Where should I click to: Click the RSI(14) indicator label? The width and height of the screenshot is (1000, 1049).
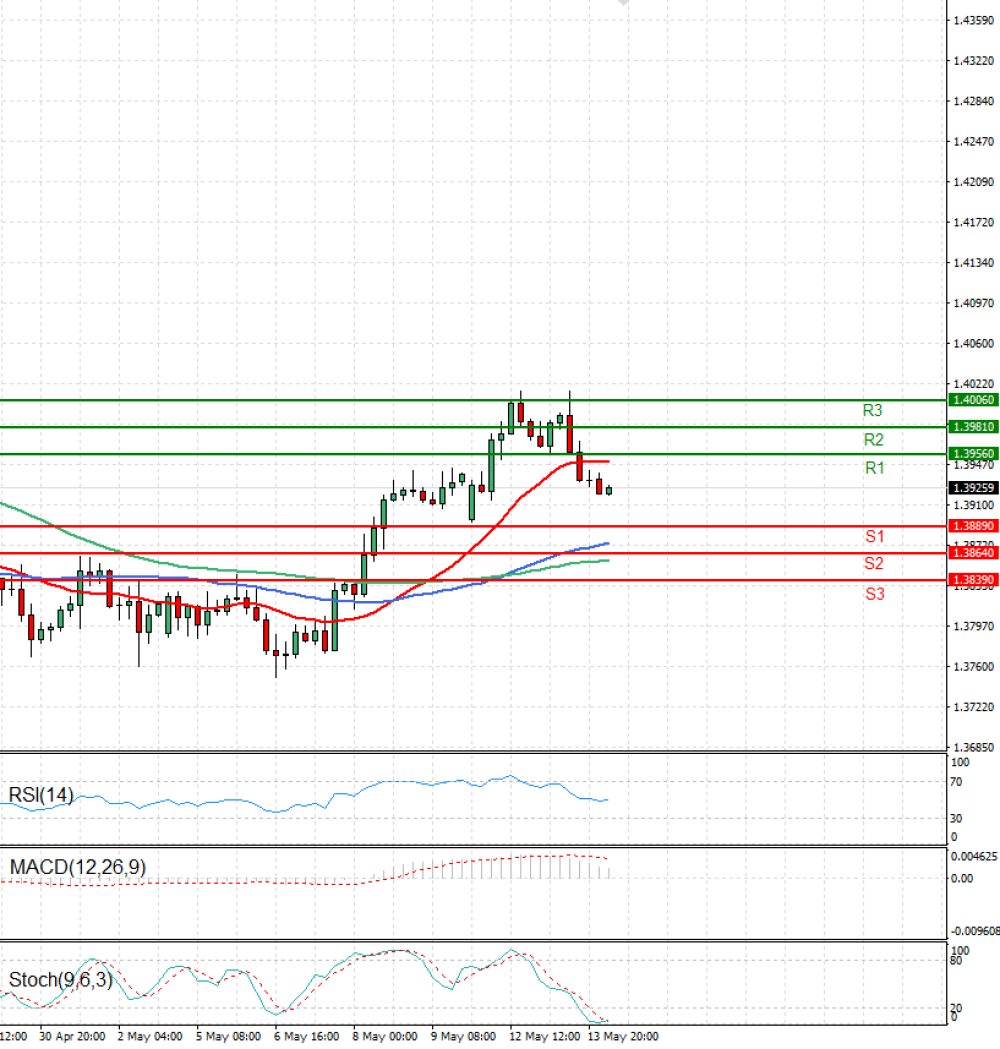click(41, 795)
